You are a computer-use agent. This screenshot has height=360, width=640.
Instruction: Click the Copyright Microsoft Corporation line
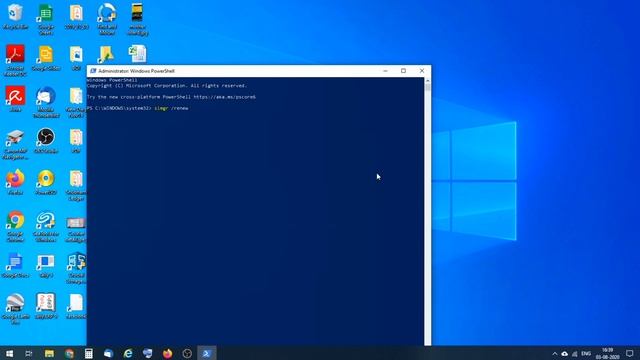point(167,86)
